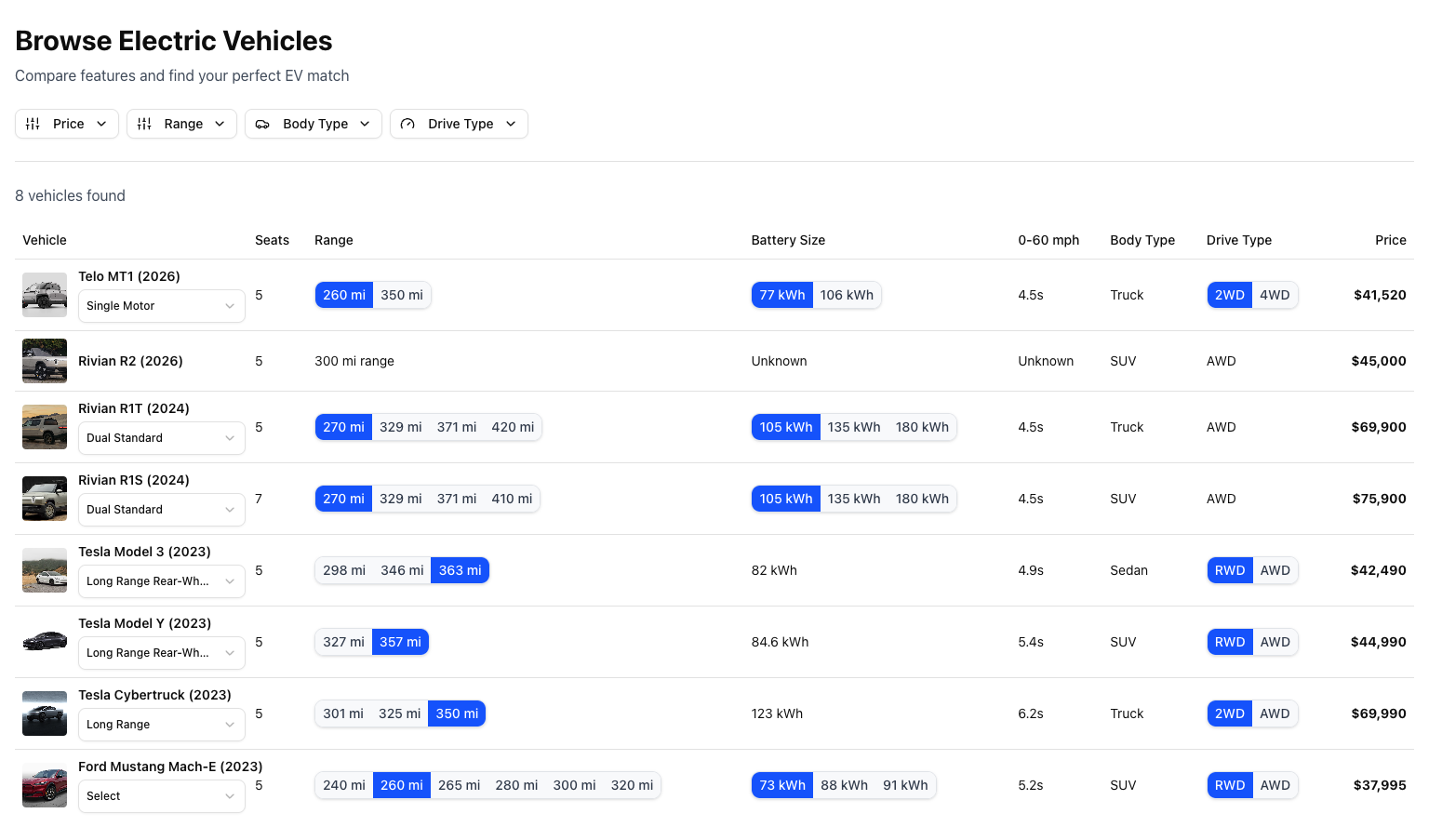
Task: Switch Telo MT1 to 4WD
Action: (1275, 295)
